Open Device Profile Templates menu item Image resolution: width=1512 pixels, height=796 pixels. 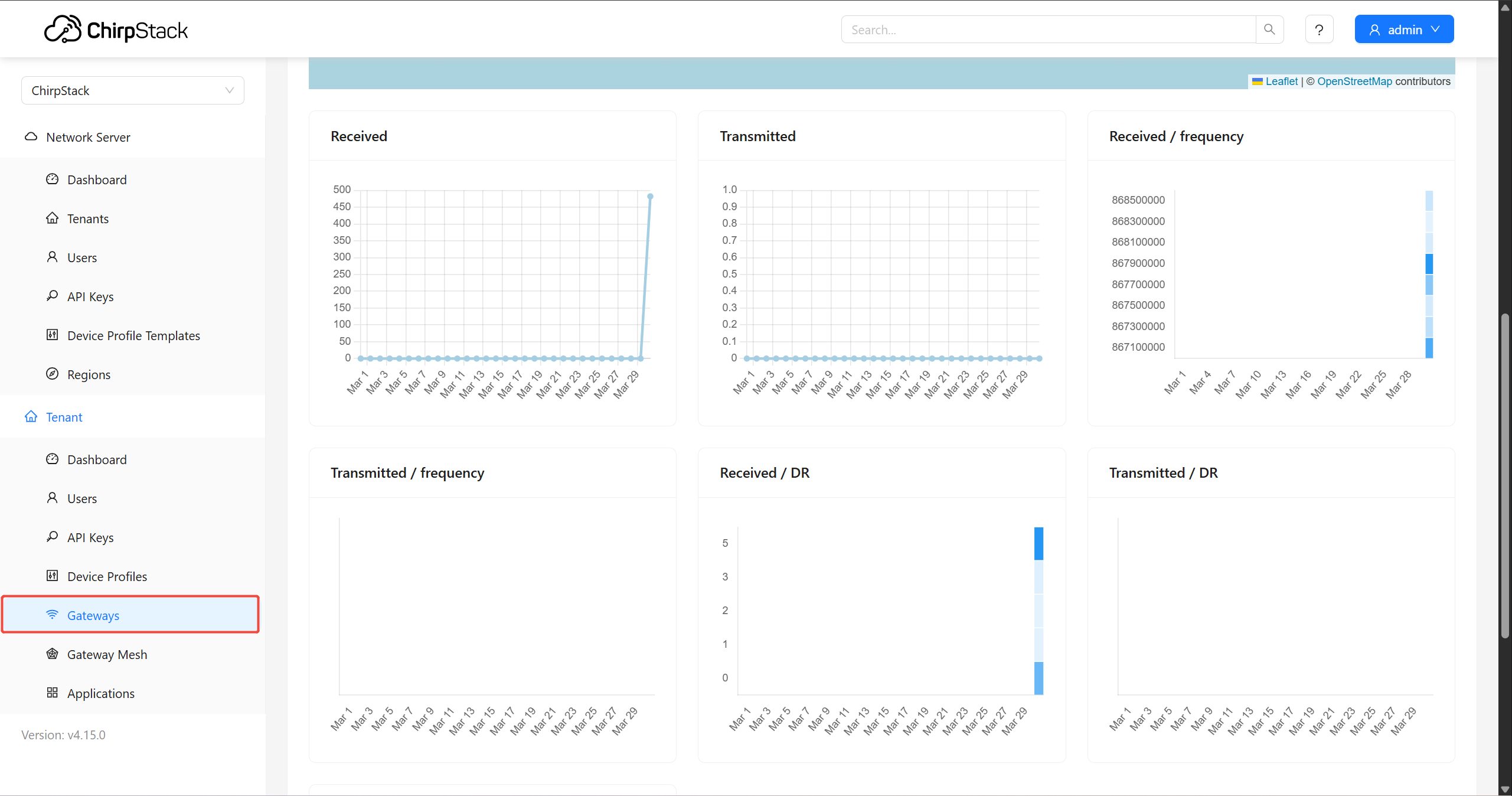(x=133, y=335)
